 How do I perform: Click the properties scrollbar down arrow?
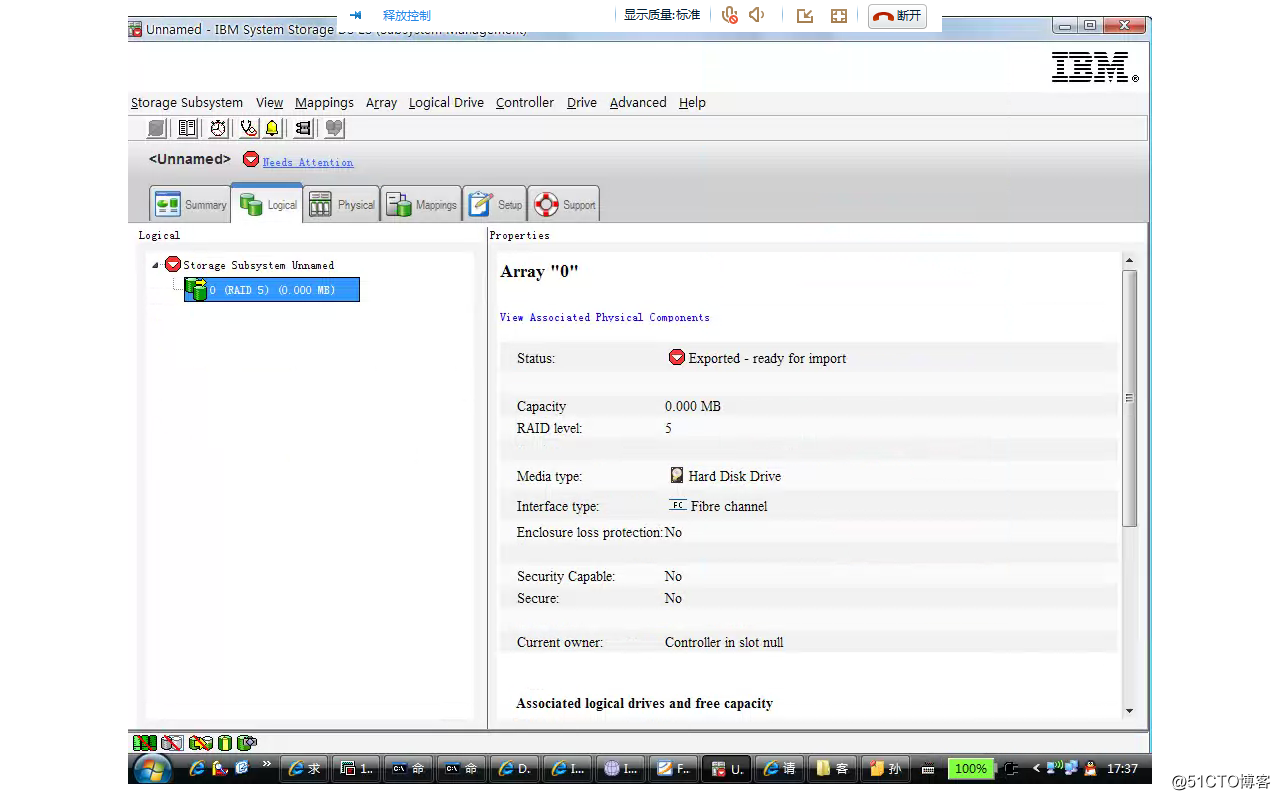(x=1129, y=711)
